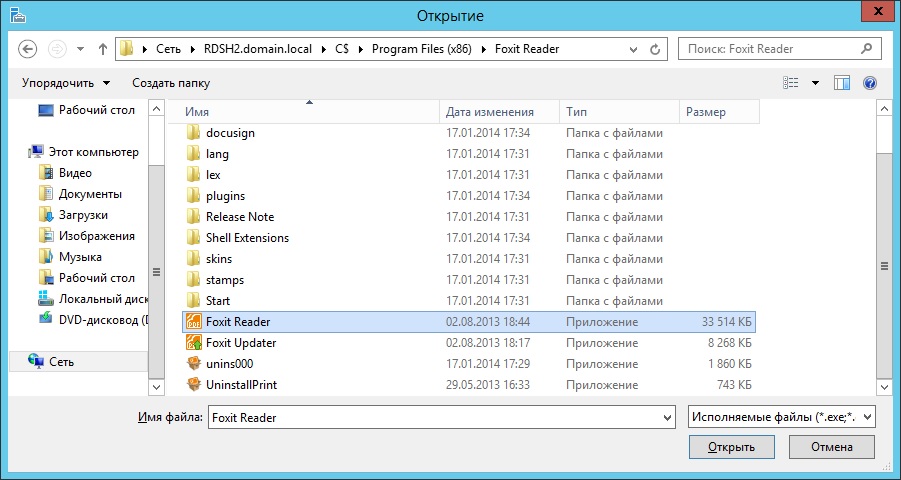This screenshot has width=901, height=480.
Task: Go back using the back arrow
Action: (x=28, y=49)
